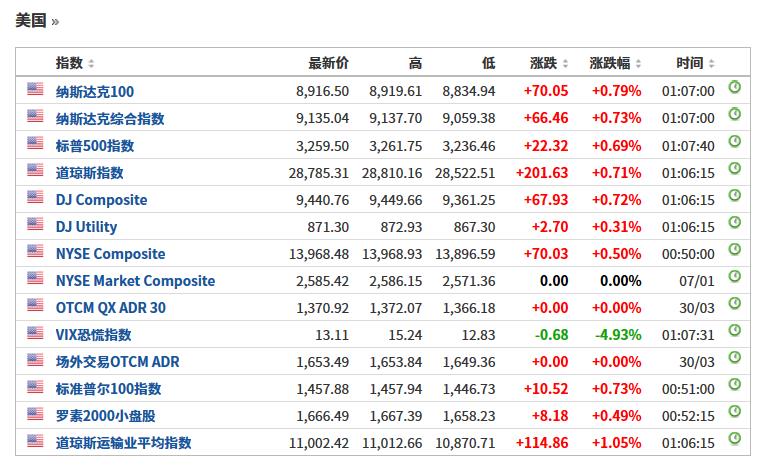Click the clock icon in the VIX恐慌指数 row

[734, 331]
